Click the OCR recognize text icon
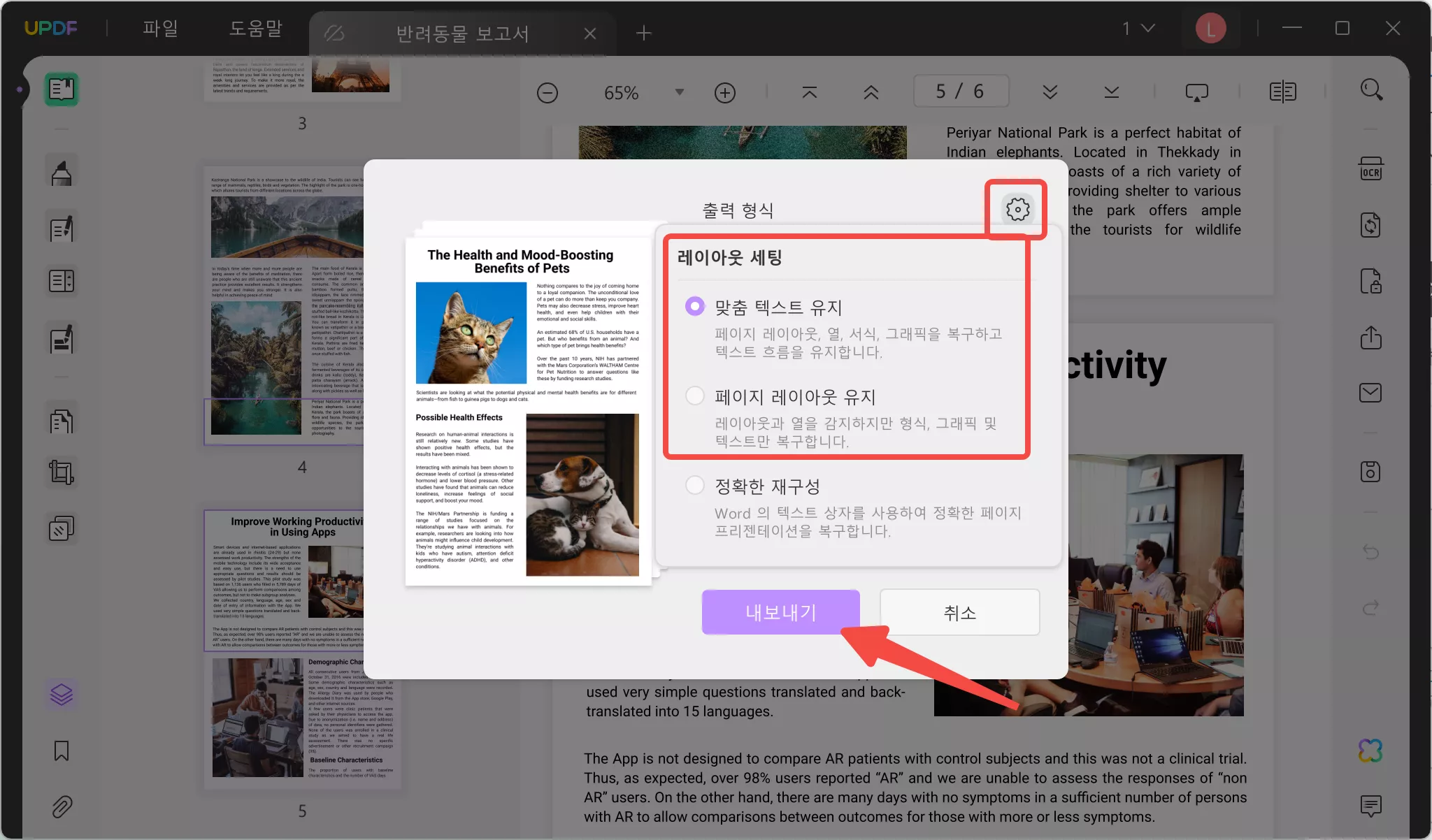The width and height of the screenshot is (1432, 840). (x=1370, y=169)
